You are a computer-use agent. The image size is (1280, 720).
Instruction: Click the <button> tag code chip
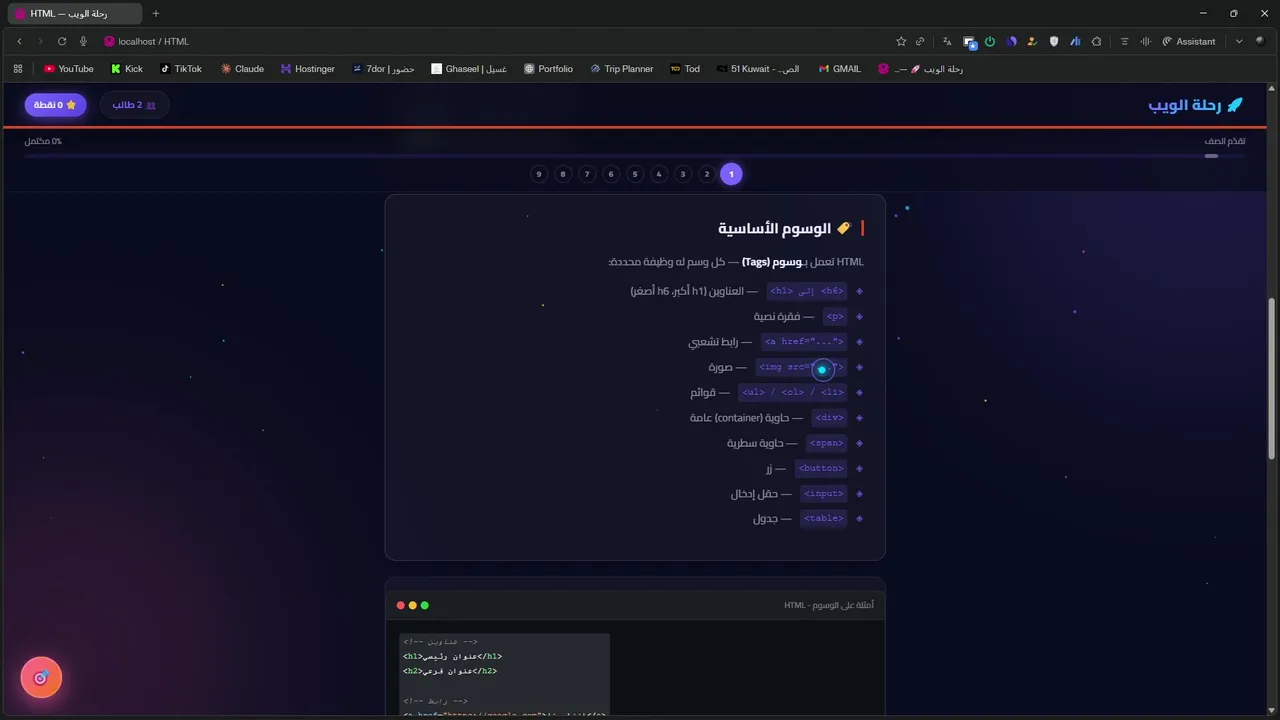pos(821,468)
